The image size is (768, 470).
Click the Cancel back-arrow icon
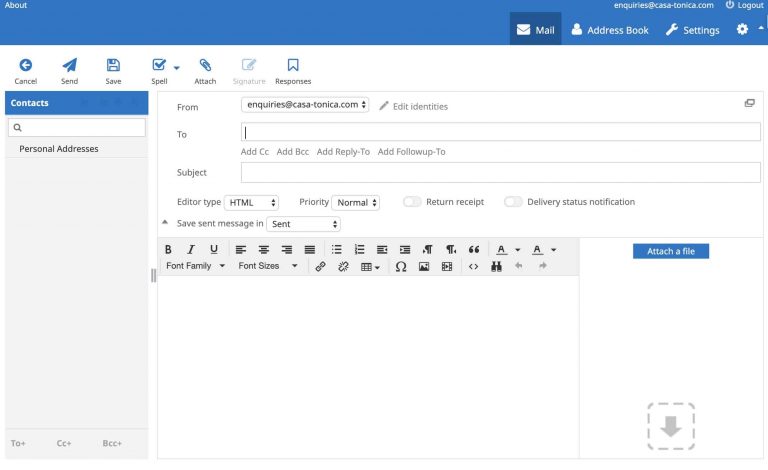(25, 65)
